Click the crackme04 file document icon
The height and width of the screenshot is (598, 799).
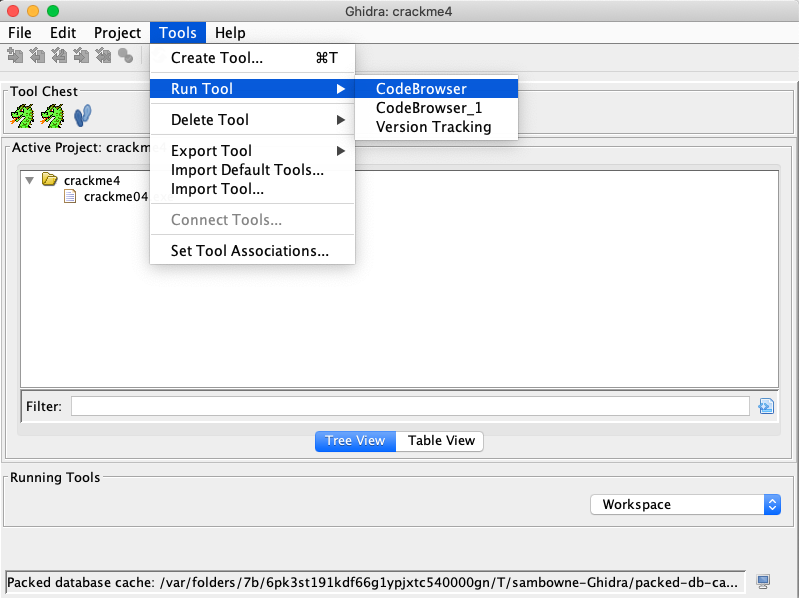pos(70,196)
